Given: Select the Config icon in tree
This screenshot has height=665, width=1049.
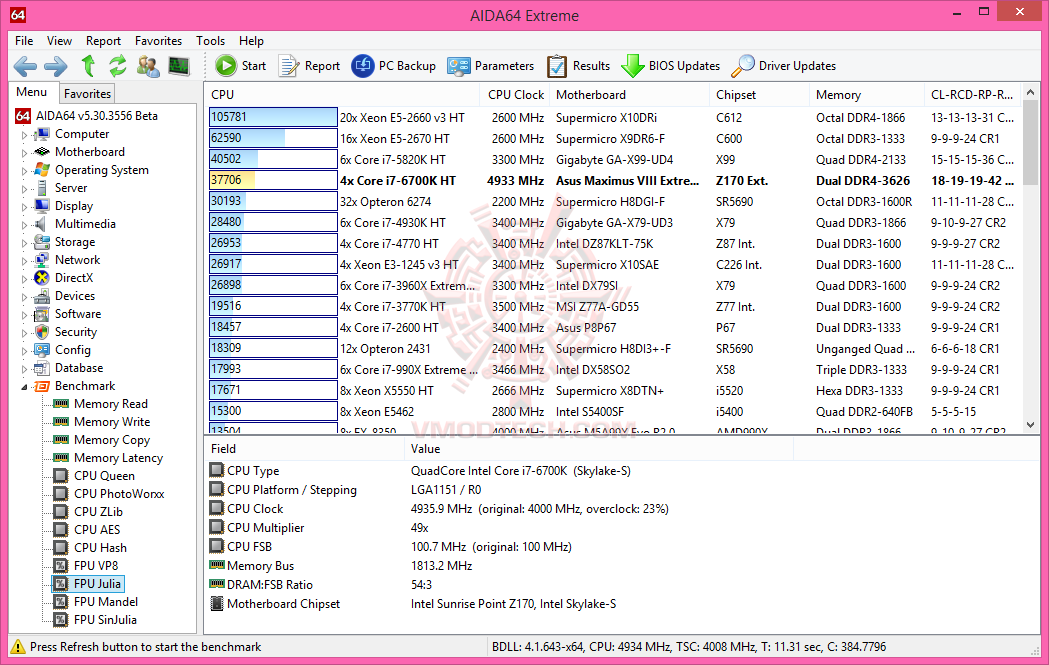Looking at the screenshot, I should tap(41, 350).
